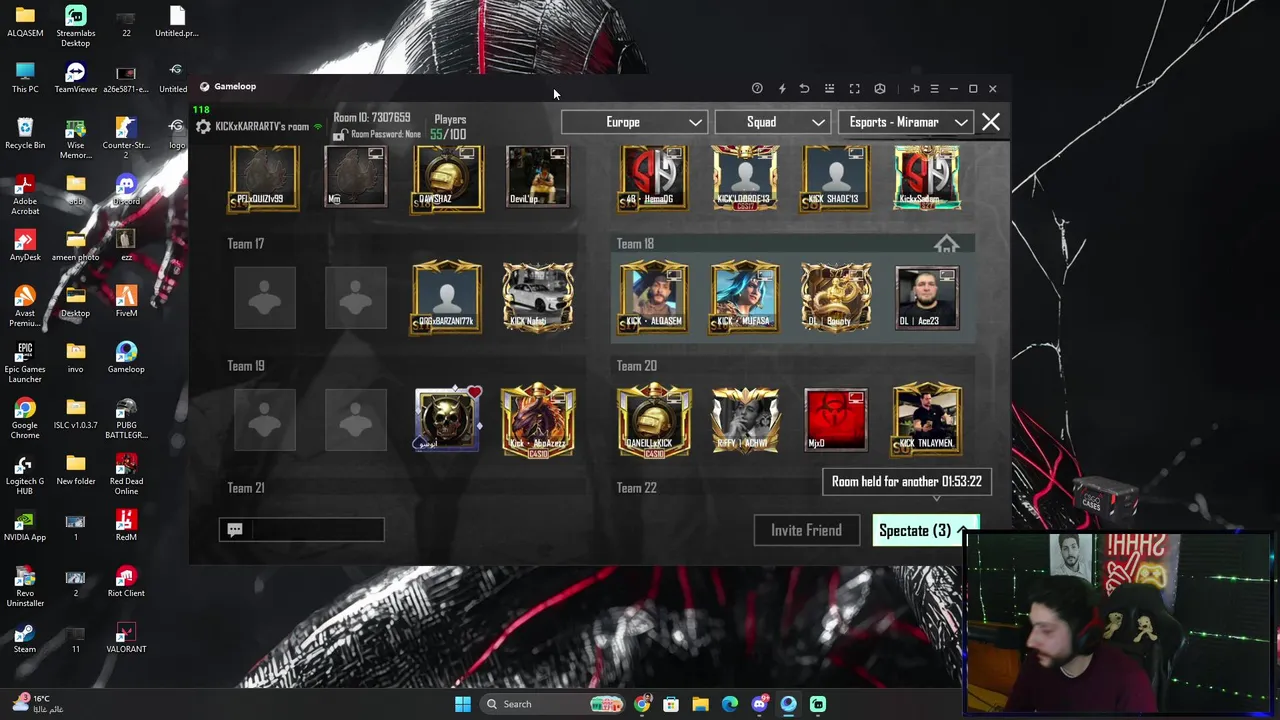
Task: Select player ORGxBARZANI77k avatar
Action: [447, 297]
